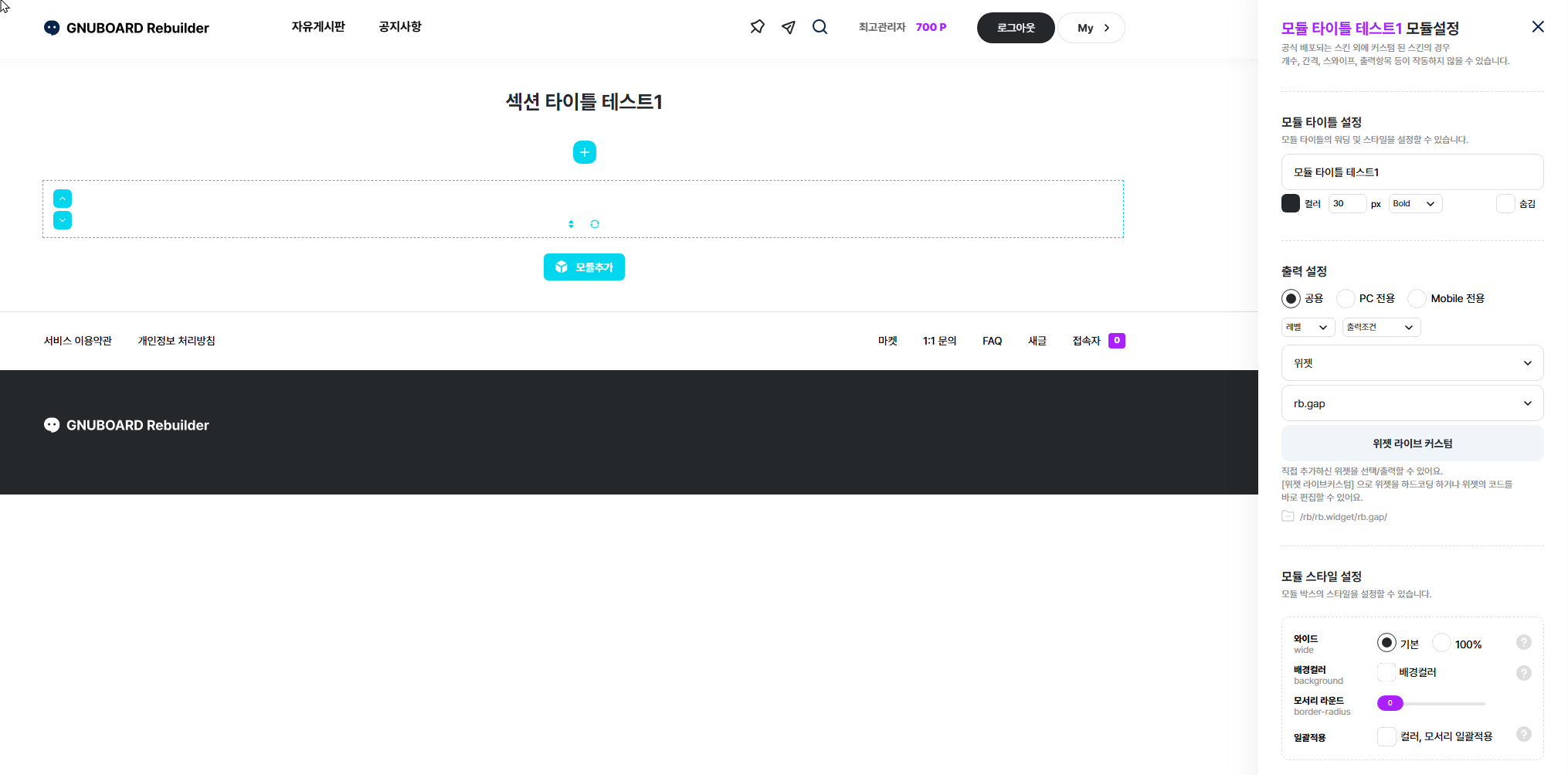Open the 공지사항 menu

pos(399,27)
